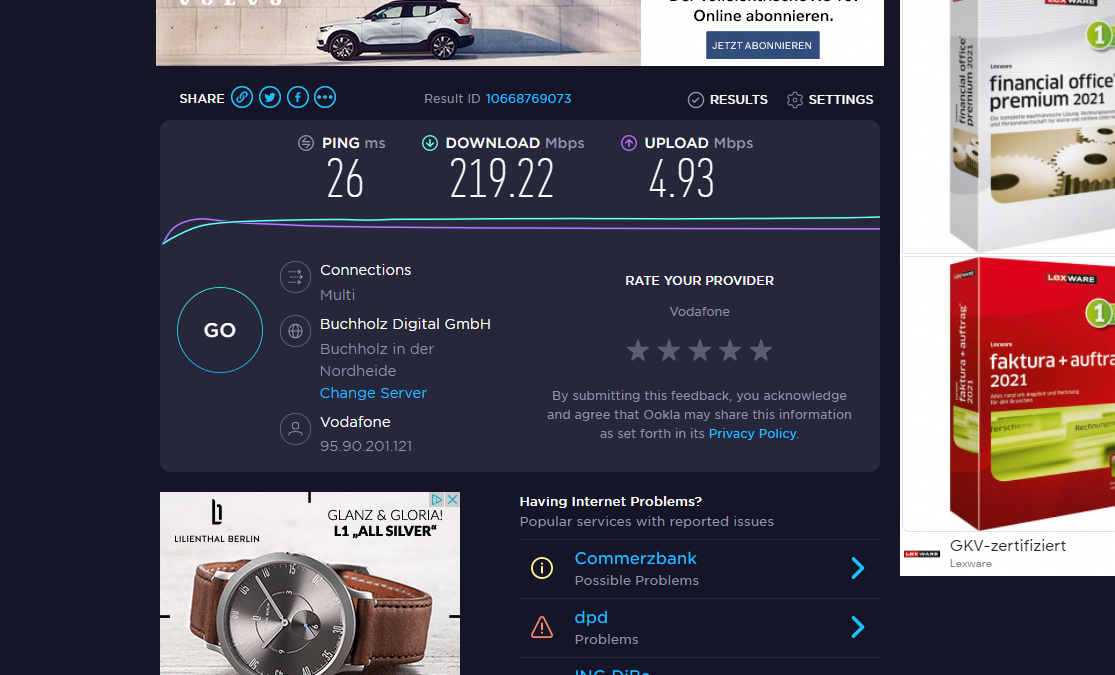Open result ID 10668769073 link
The image size is (1115, 675).
point(528,98)
